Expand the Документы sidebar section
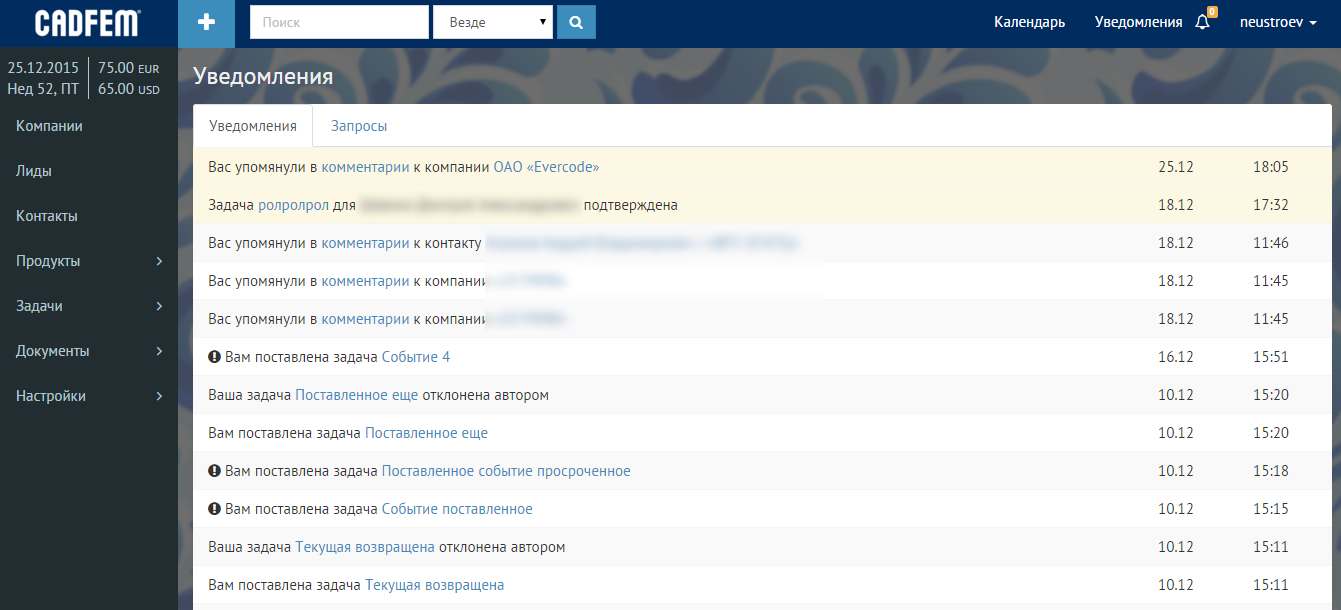Screen dimensions: 1341x610 pos(89,351)
